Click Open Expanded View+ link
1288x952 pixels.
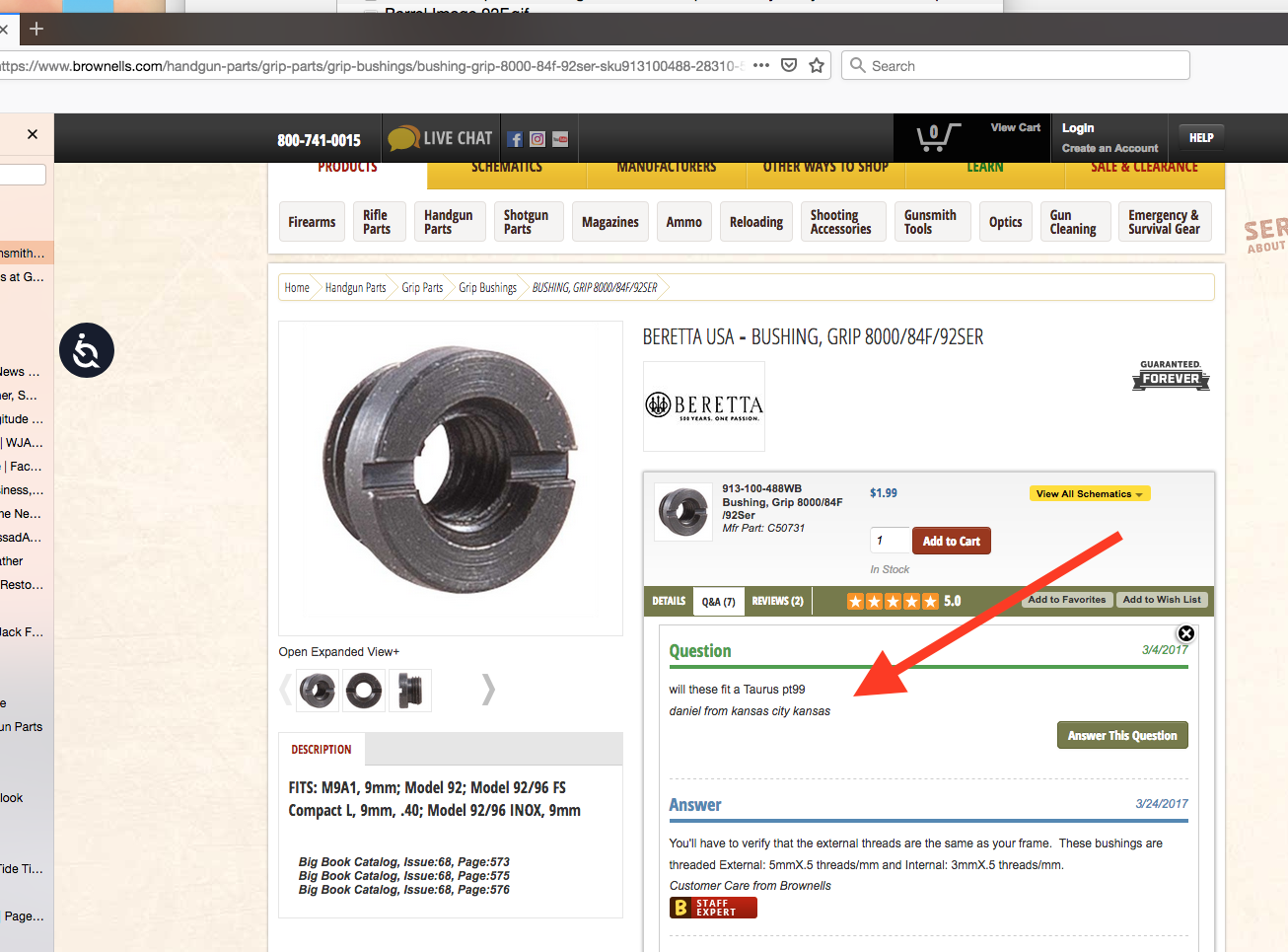click(x=339, y=652)
